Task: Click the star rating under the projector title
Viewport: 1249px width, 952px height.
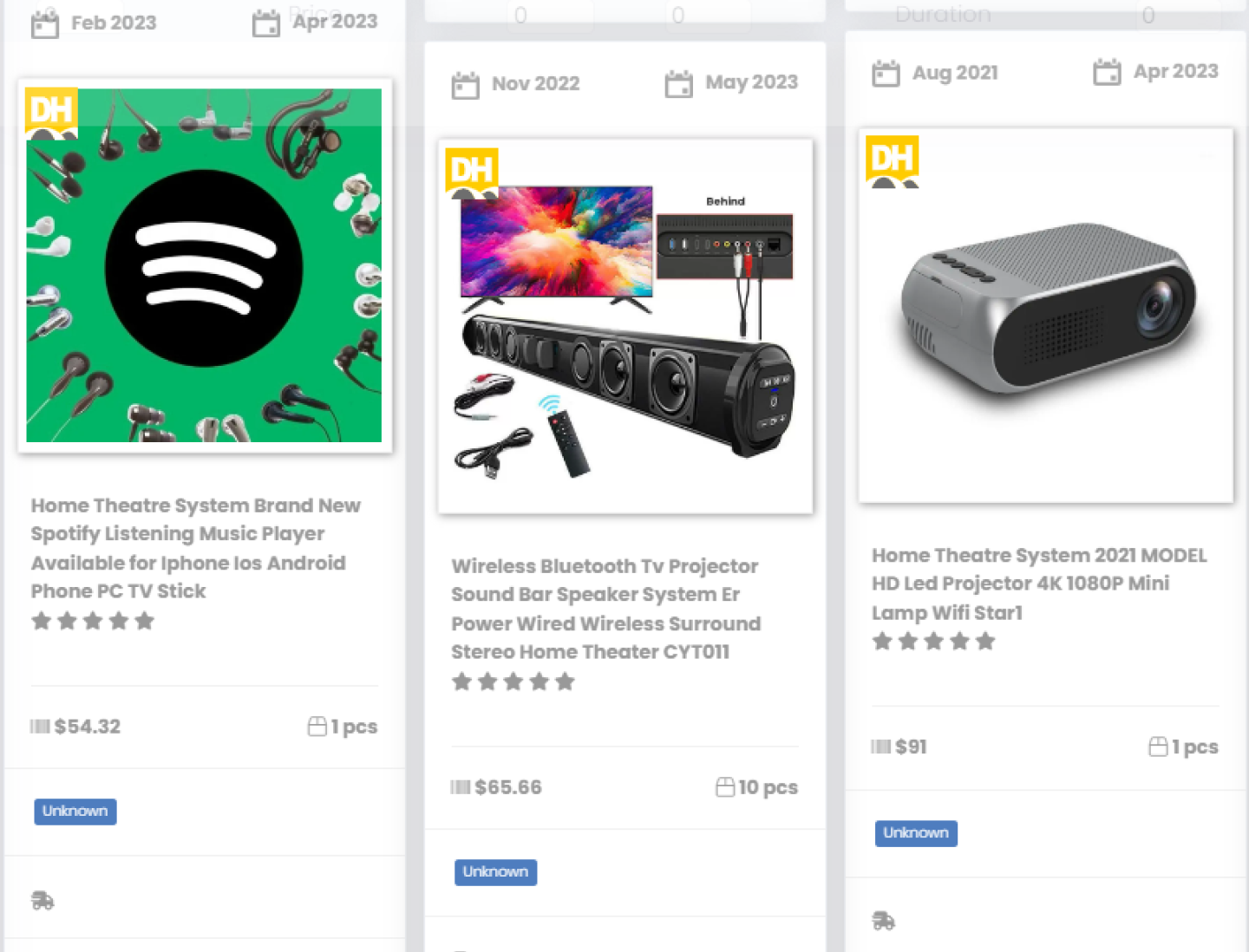Action: 933,642
